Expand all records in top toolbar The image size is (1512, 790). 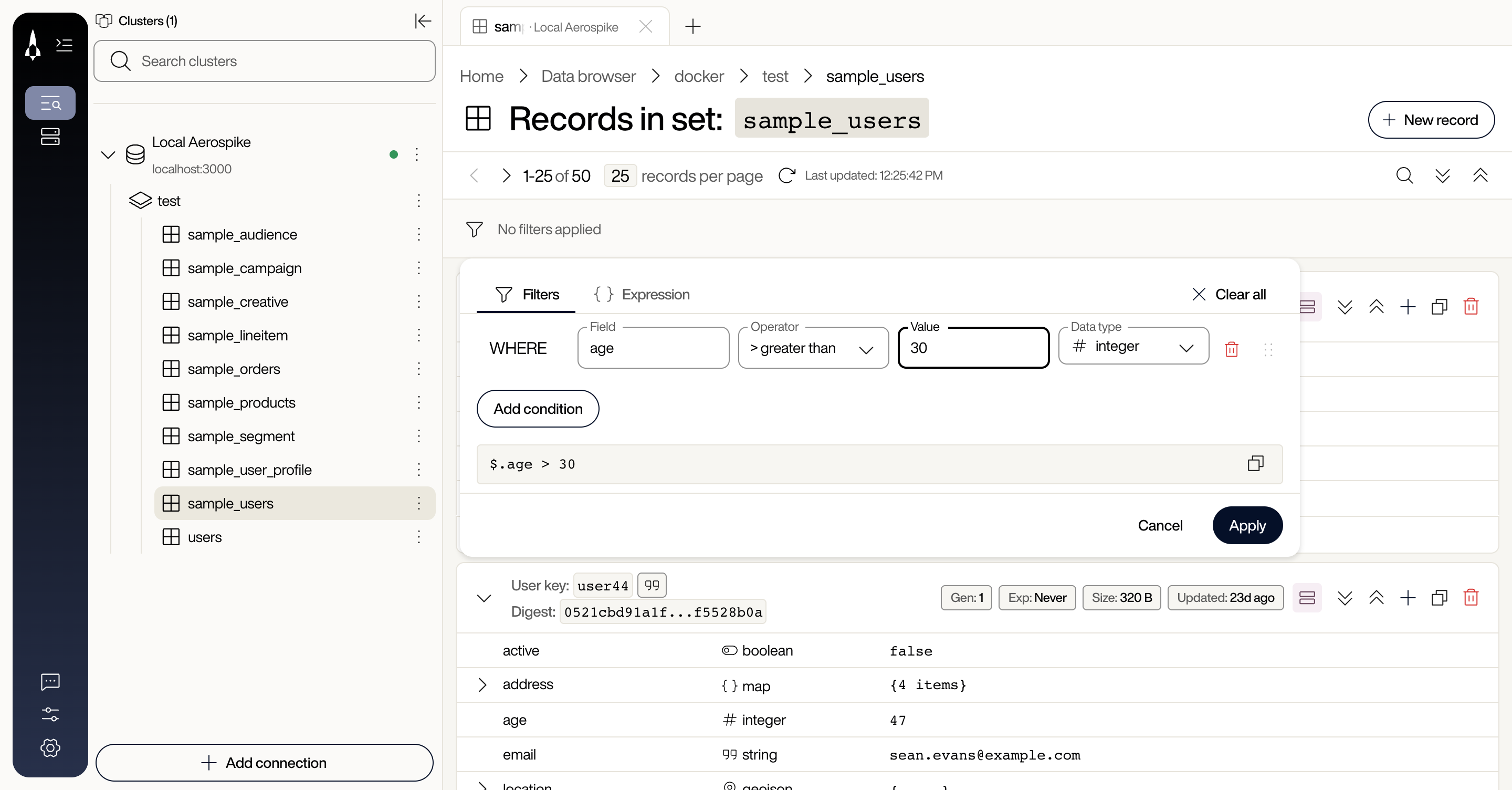pyautogui.click(x=1442, y=175)
